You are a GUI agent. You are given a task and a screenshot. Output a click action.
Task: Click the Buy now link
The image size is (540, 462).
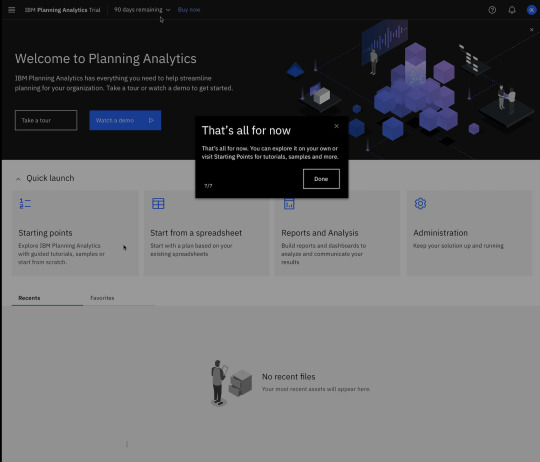pyautogui.click(x=189, y=10)
